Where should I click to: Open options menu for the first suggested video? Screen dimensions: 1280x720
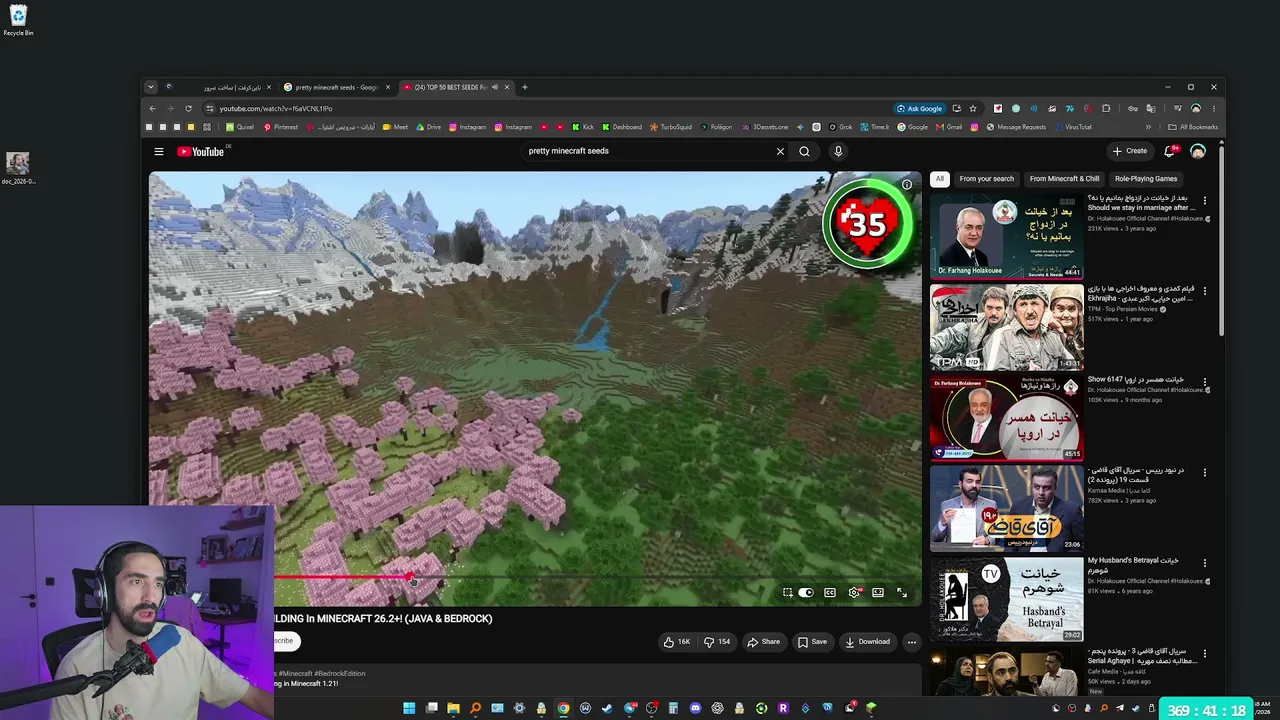click(1204, 201)
